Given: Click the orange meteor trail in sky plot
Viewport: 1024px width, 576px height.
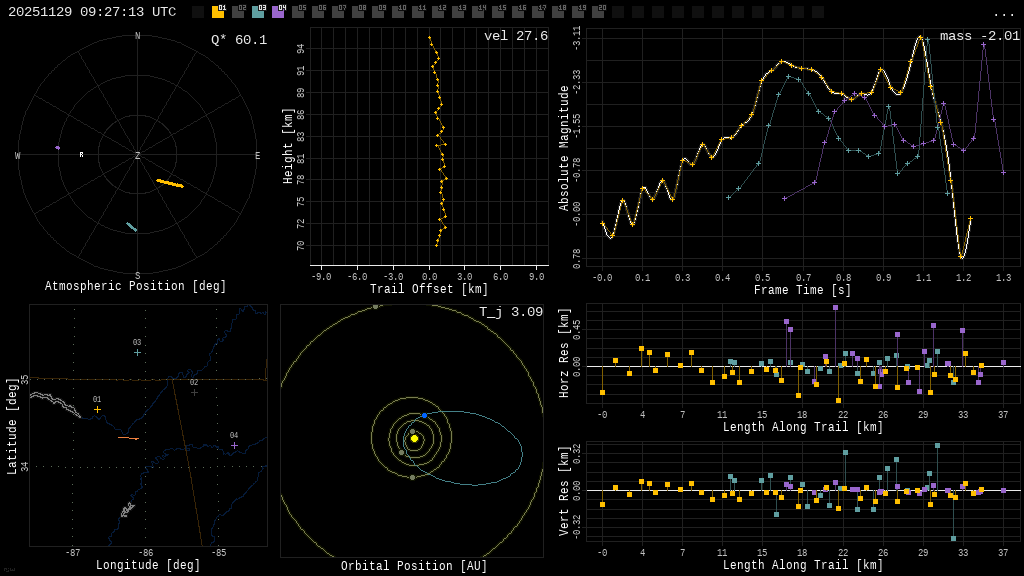Looking at the screenshot, I should click(170, 183).
